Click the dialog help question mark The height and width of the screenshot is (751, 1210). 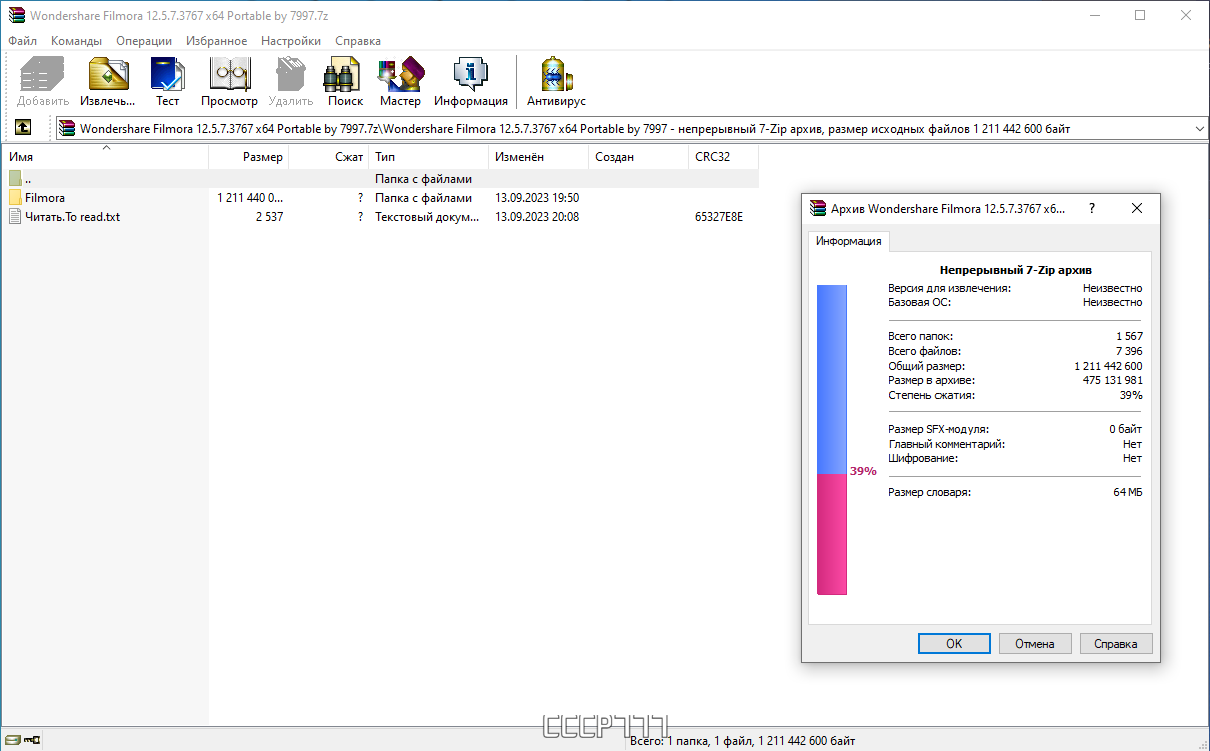(x=1091, y=208)
